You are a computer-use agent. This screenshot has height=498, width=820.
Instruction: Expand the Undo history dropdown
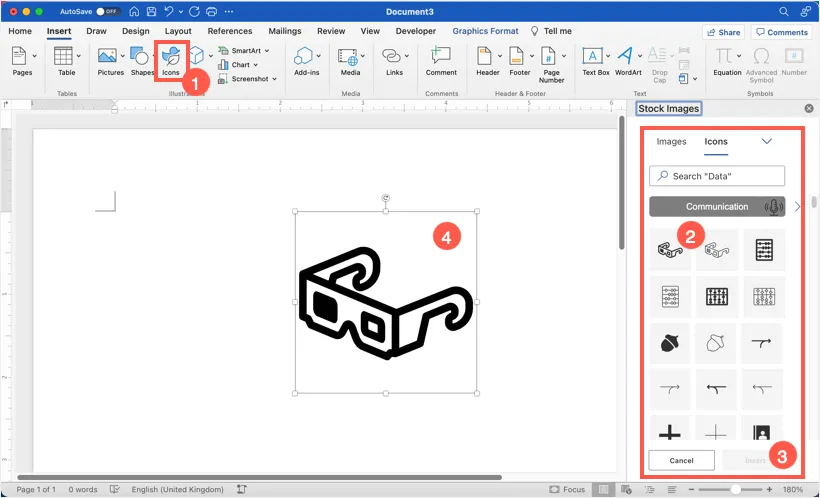click(181, 12)
